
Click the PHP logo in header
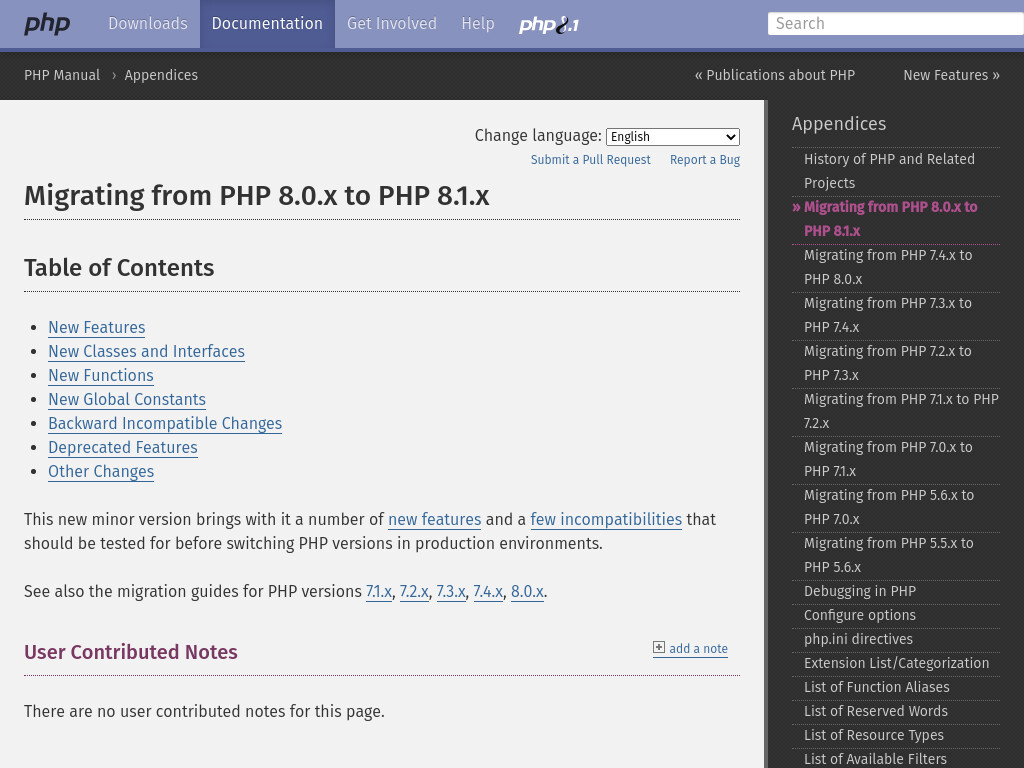pos(47,24)
